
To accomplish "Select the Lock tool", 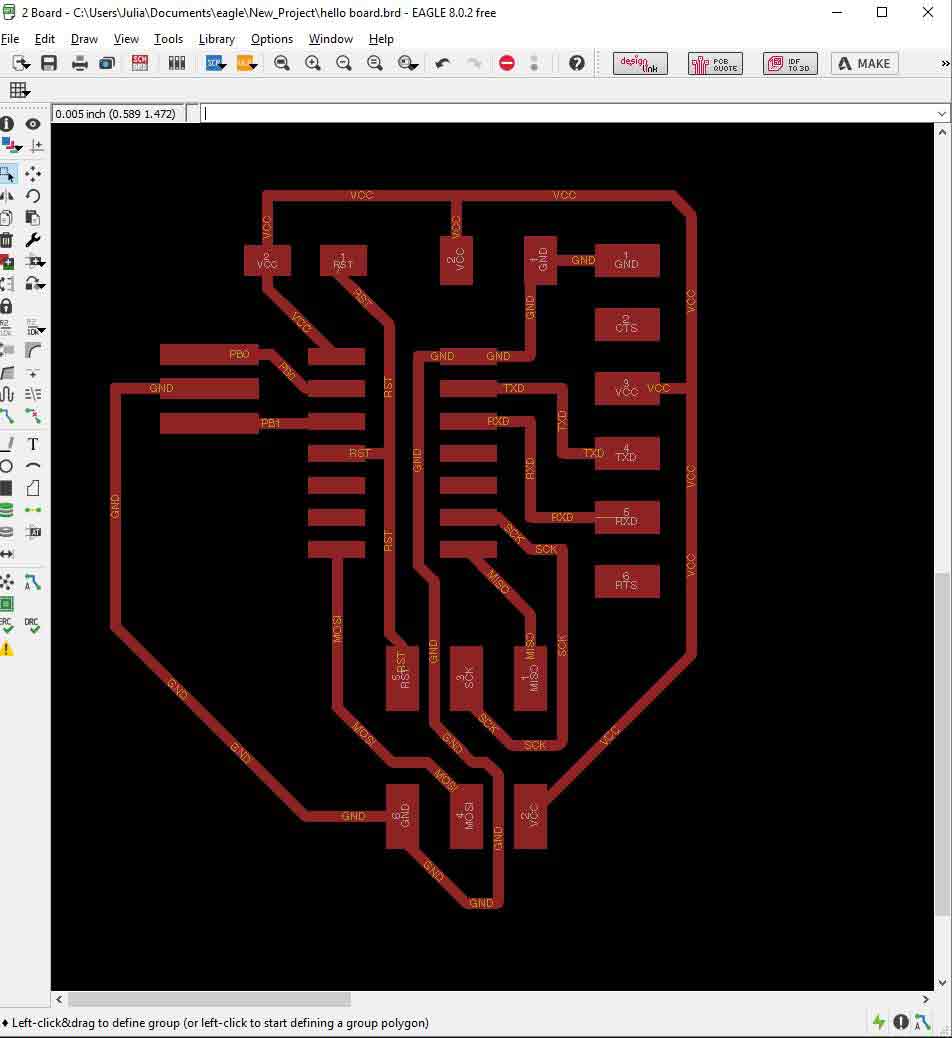I will (x=7, y=305).
